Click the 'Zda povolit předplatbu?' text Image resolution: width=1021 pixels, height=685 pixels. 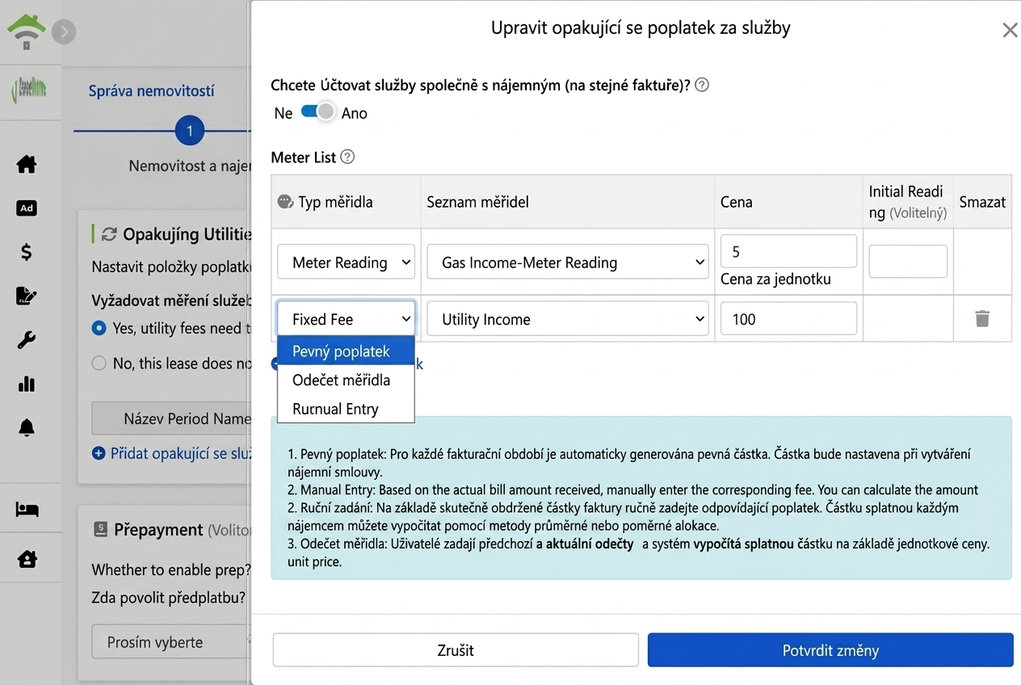point(168,597)
